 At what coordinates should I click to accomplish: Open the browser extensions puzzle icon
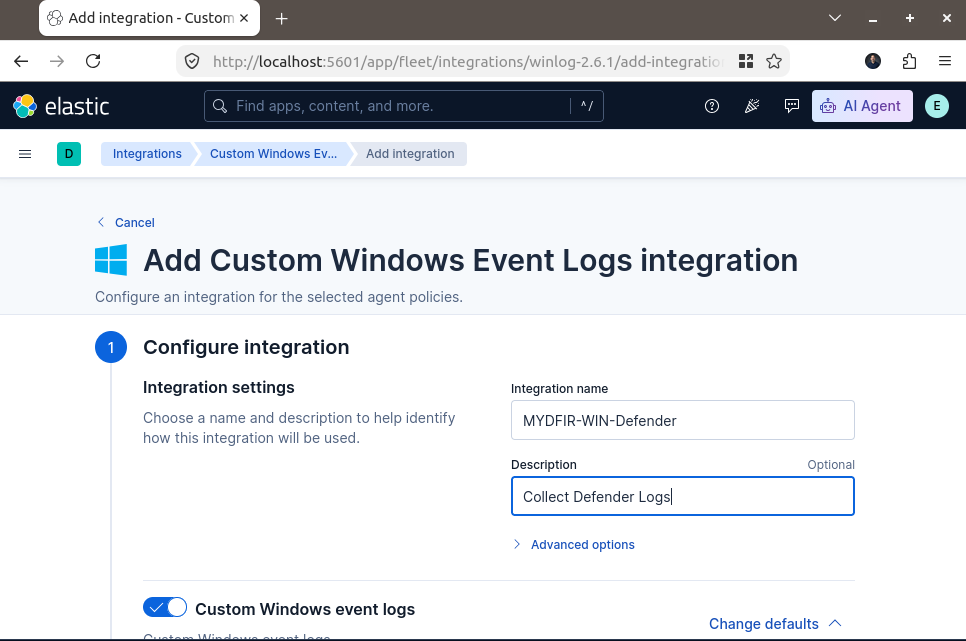point(909,61)
